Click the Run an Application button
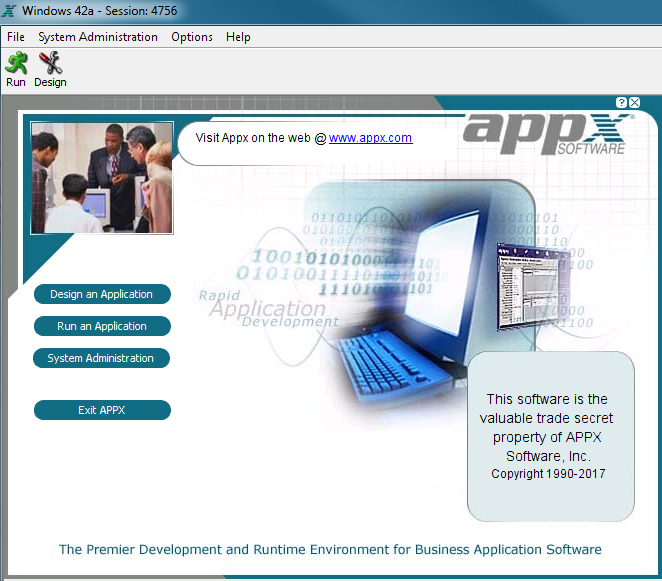Viewport: 662px width, 581px height. click(102, 326)
